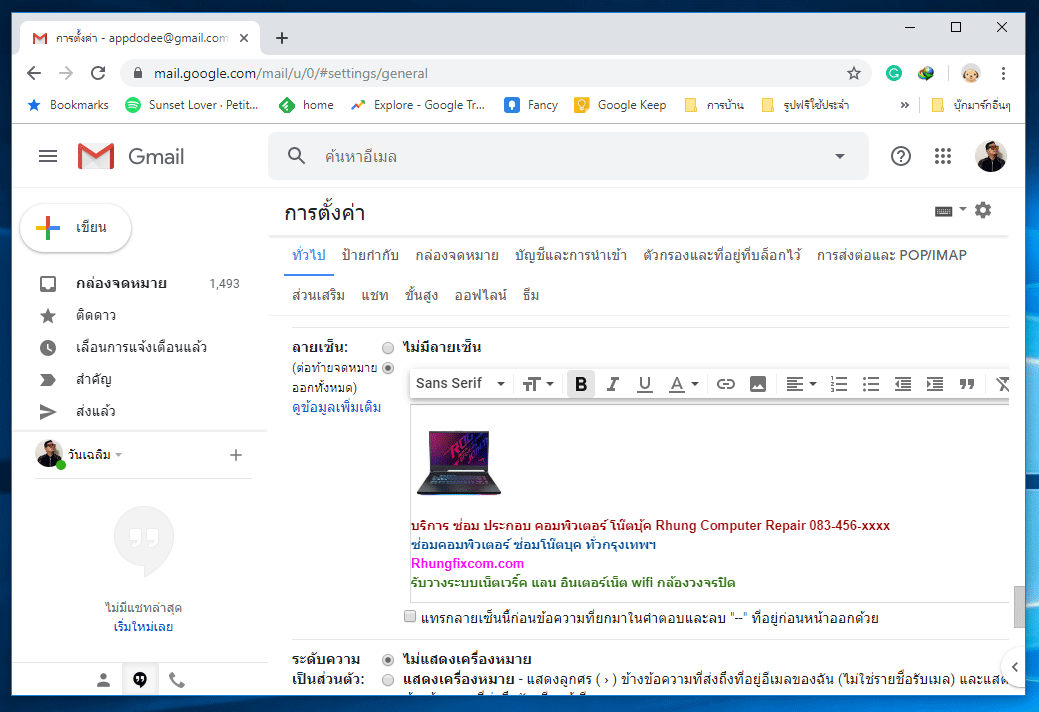
Task: Add a new chat contact plus icon
Action: tap(235, 455)
